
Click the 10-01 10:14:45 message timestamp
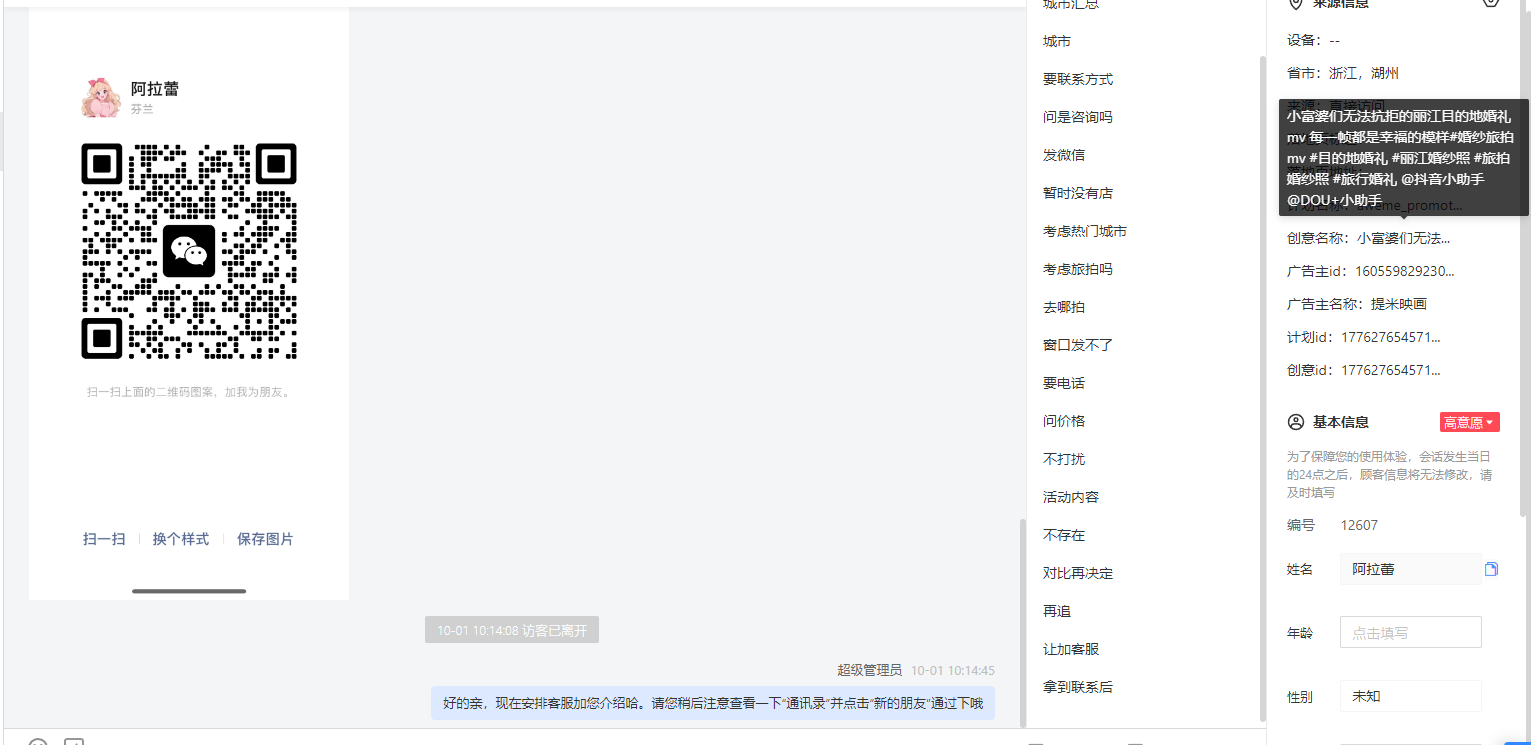click(953, 670)
